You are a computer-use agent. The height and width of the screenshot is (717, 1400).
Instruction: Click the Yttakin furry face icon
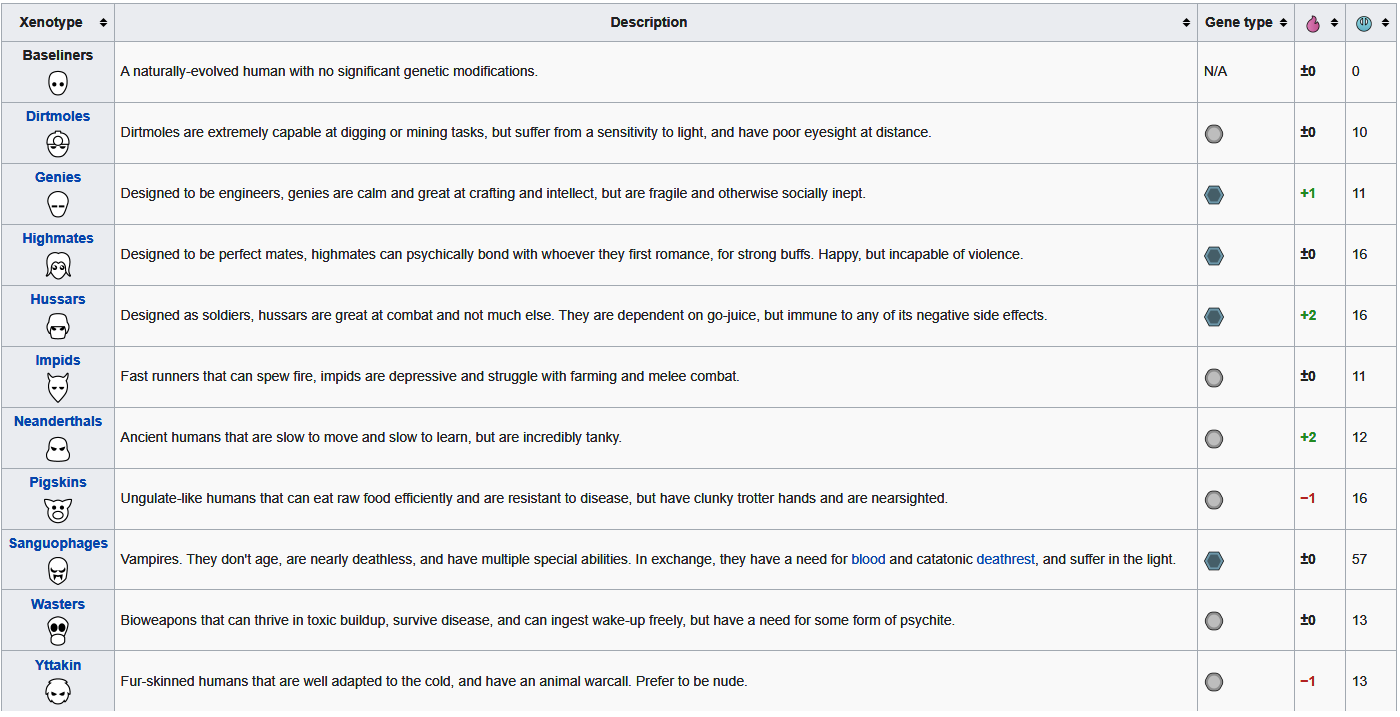(58, 691)
